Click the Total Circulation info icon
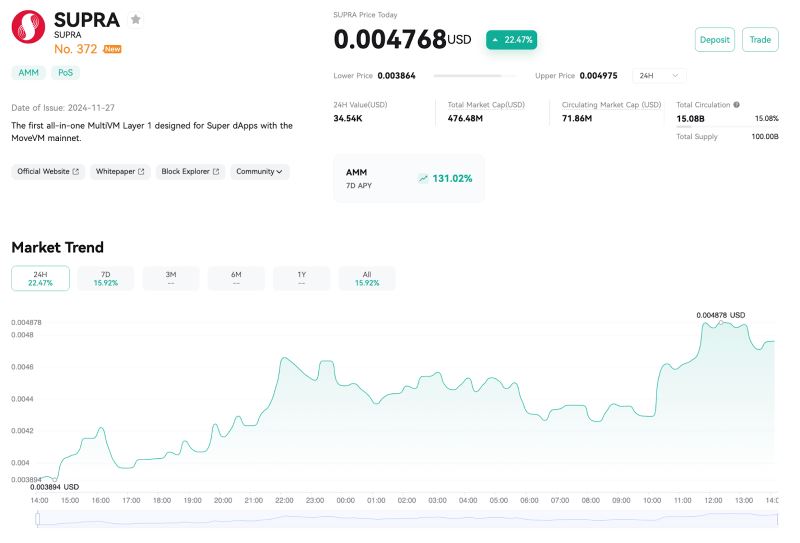 pos(737,104)
